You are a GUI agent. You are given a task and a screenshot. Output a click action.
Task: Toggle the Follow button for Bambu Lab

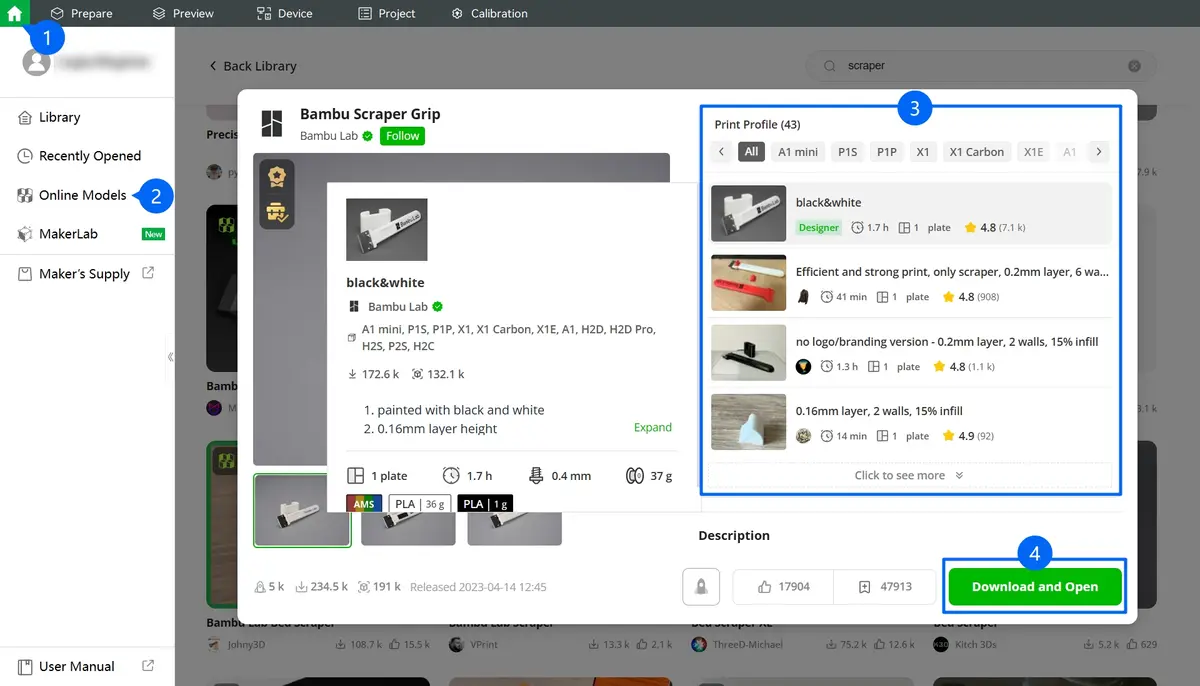click(402, 136)
